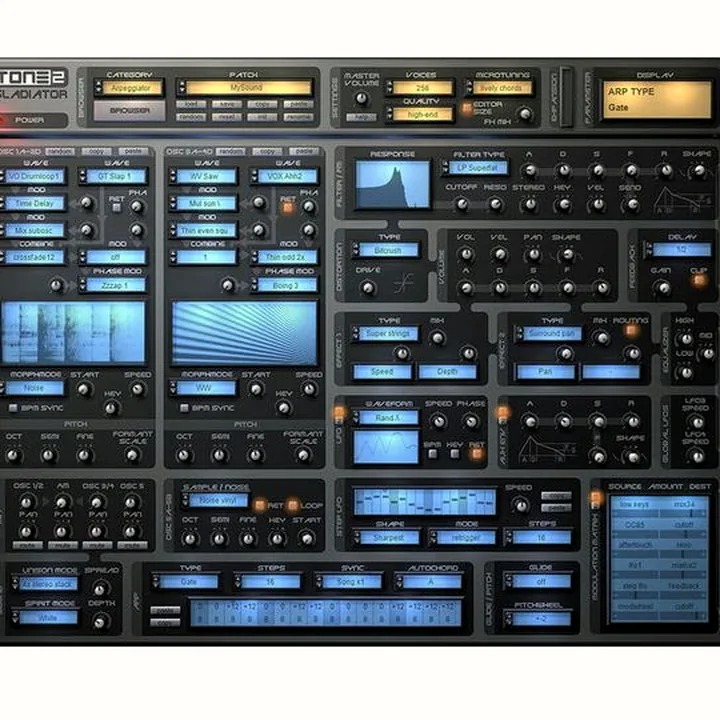
Task: Click the Browser button
Action: (x=129, y=111)
